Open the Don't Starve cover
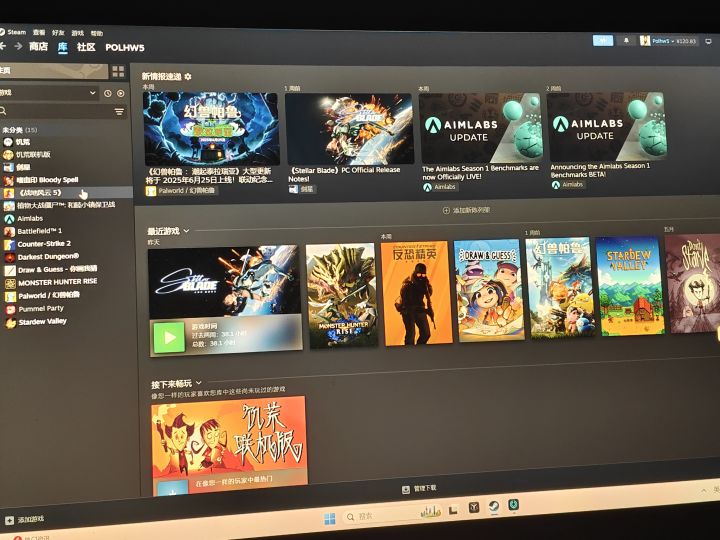The height and width of the screenshot is (540, 720). point(692,283)
